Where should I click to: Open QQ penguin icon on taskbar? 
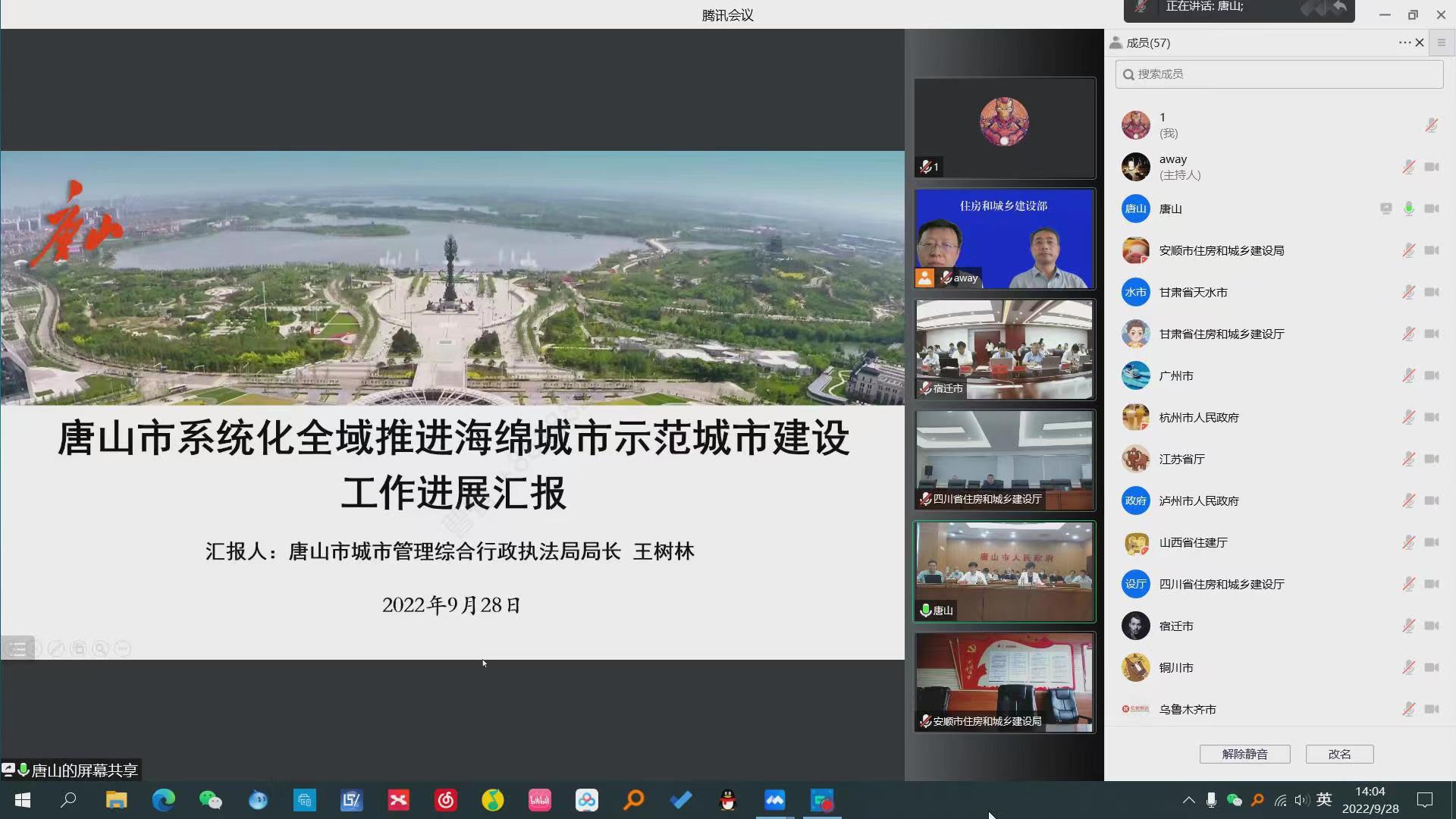pos(727,800)
